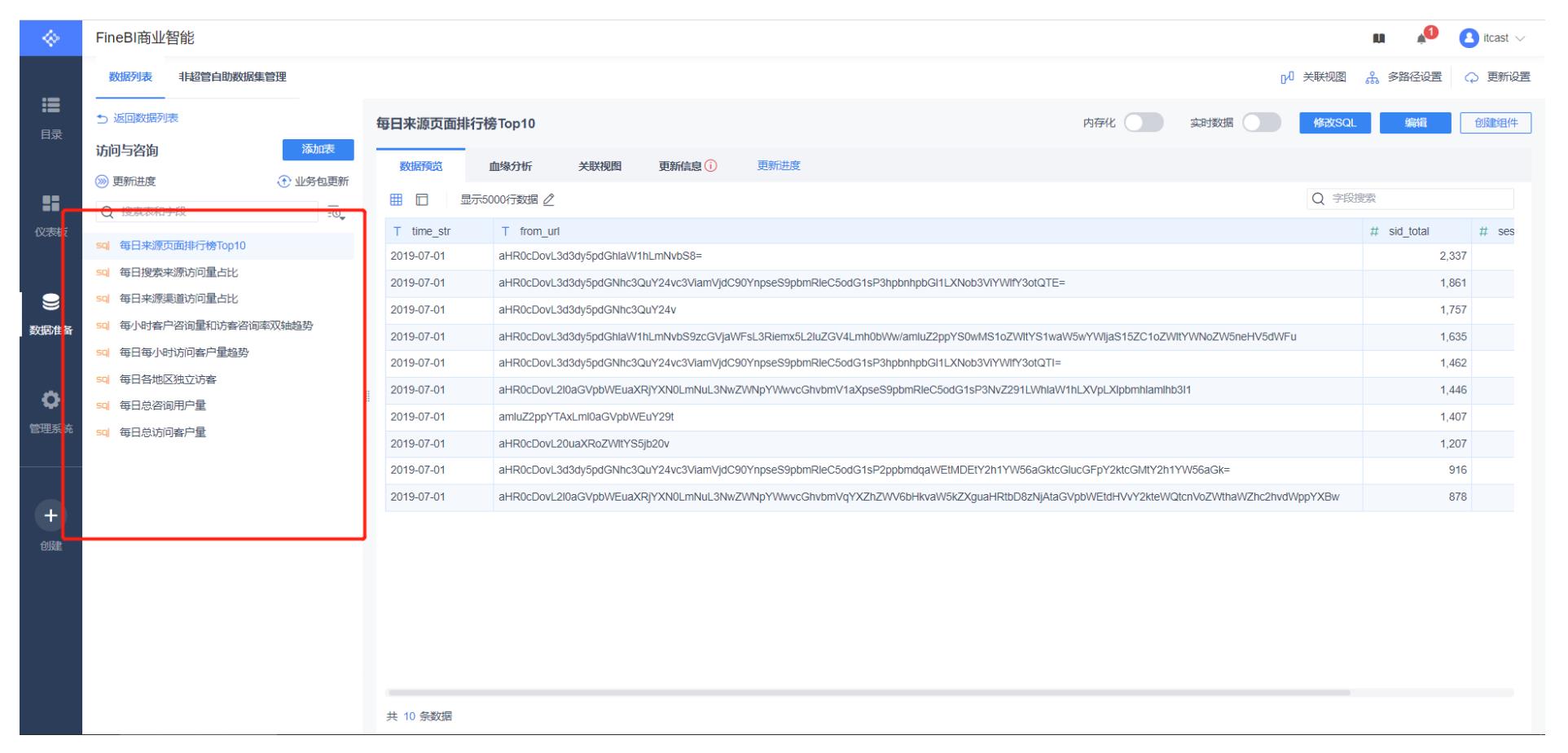Screen dimensions: 1568x753
Task: Click the panel collapse handle between panes
Action: click(368, 396)
